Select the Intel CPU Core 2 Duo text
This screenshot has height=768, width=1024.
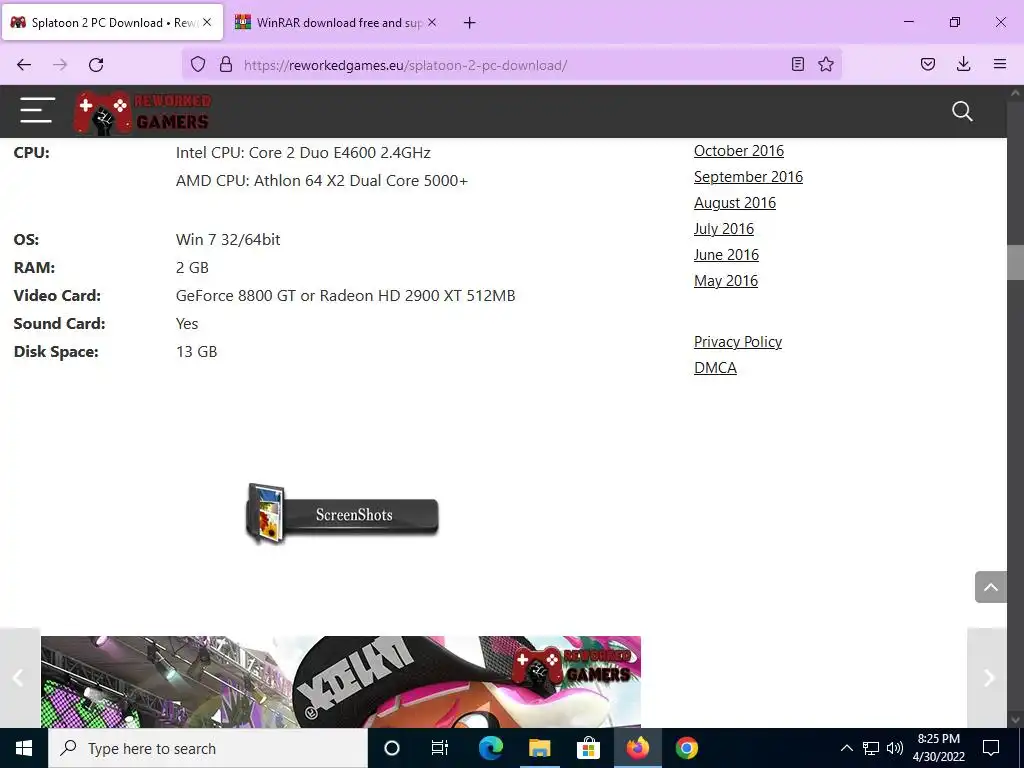[x=303, y=153]
